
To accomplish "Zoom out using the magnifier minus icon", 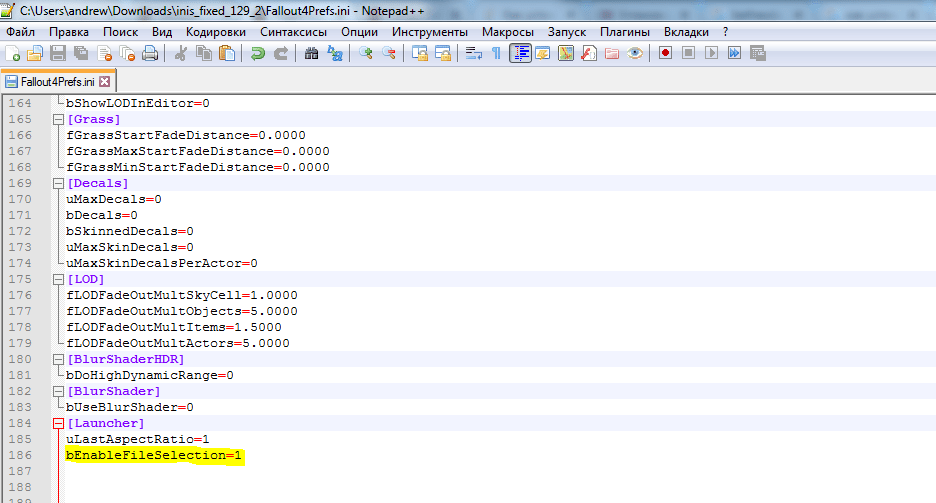I will tap(389, 54).
